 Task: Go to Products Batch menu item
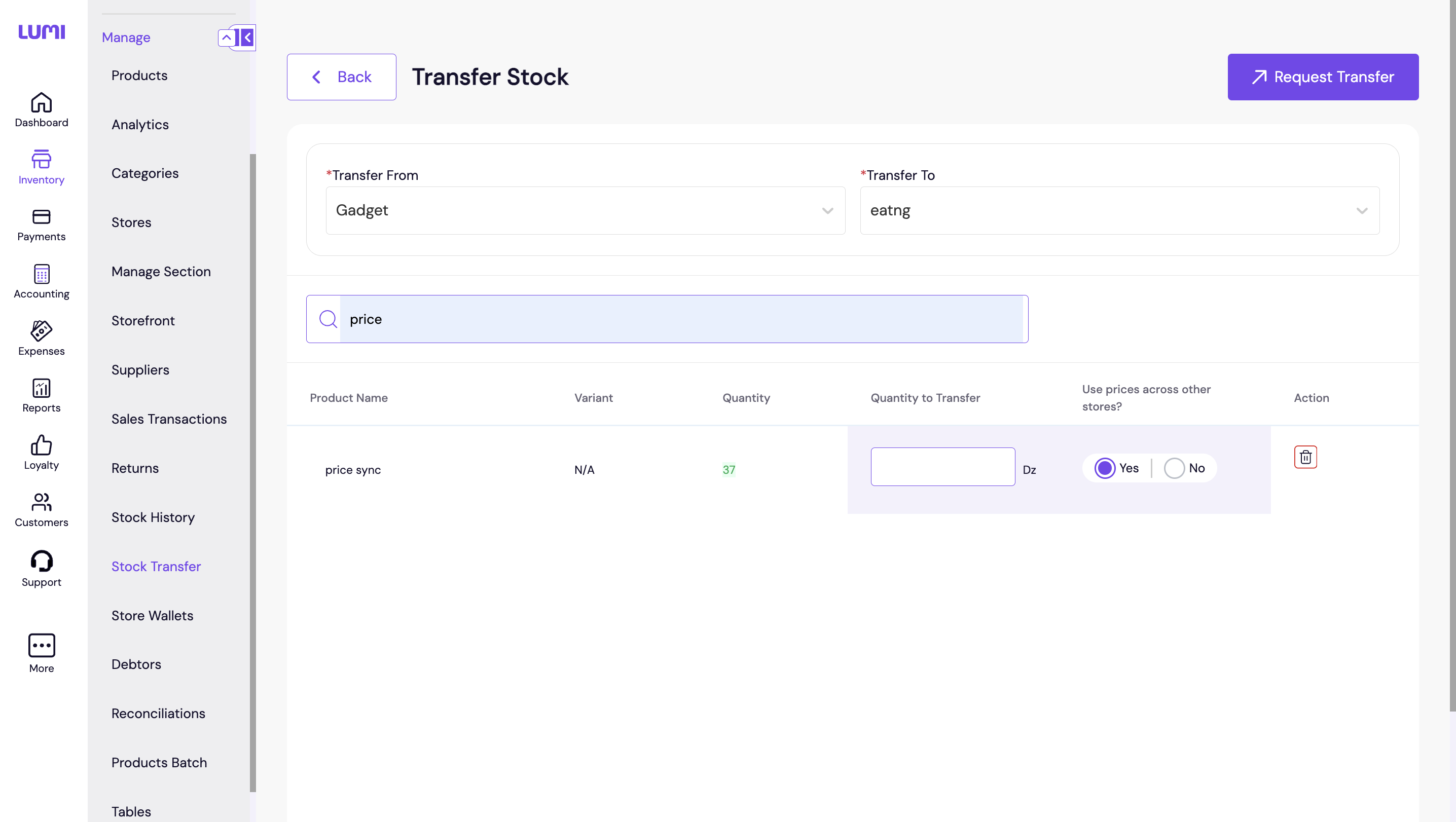point(159,763)
